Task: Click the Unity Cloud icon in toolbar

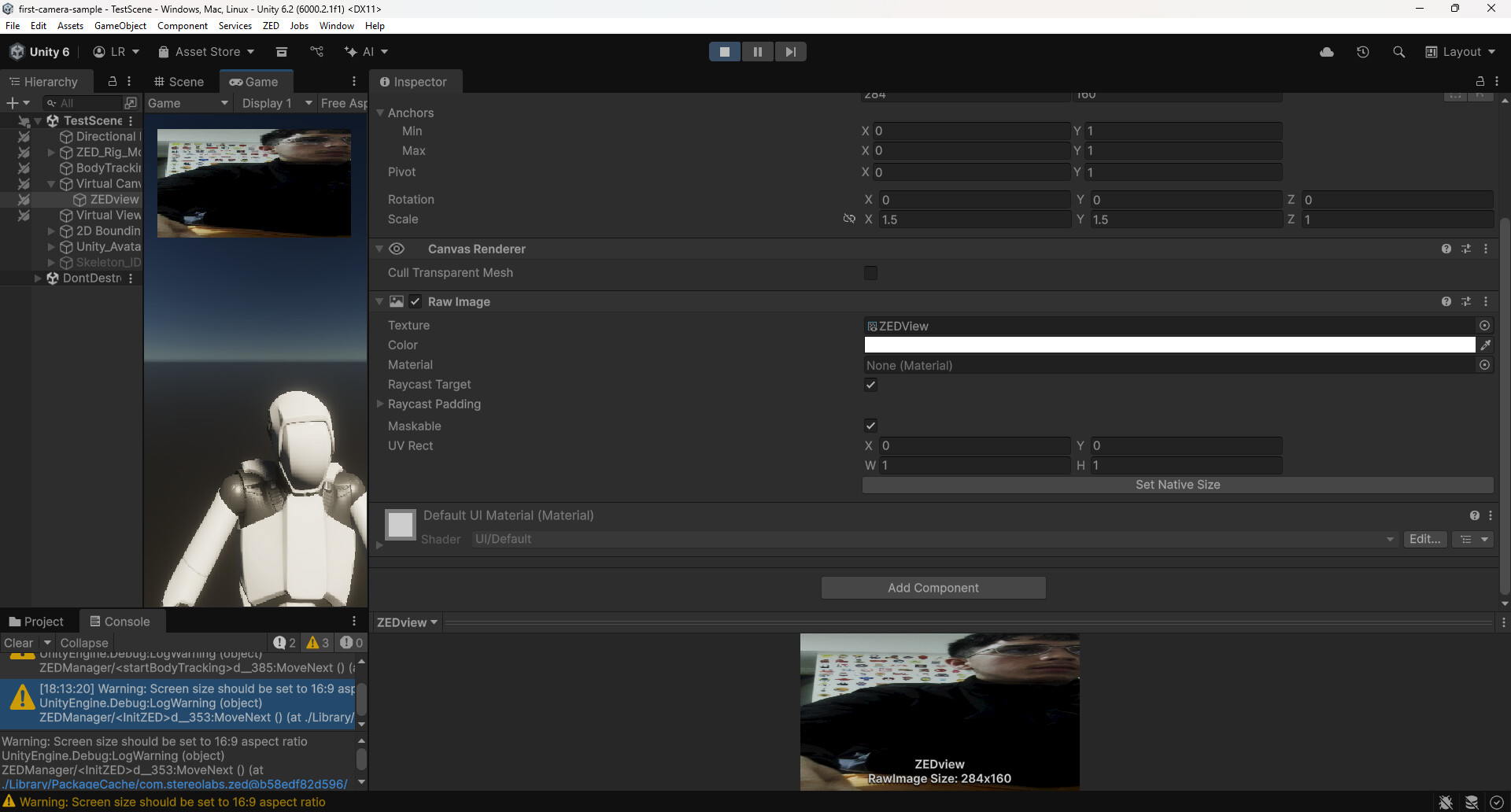Action: [x=1327, y=52]
